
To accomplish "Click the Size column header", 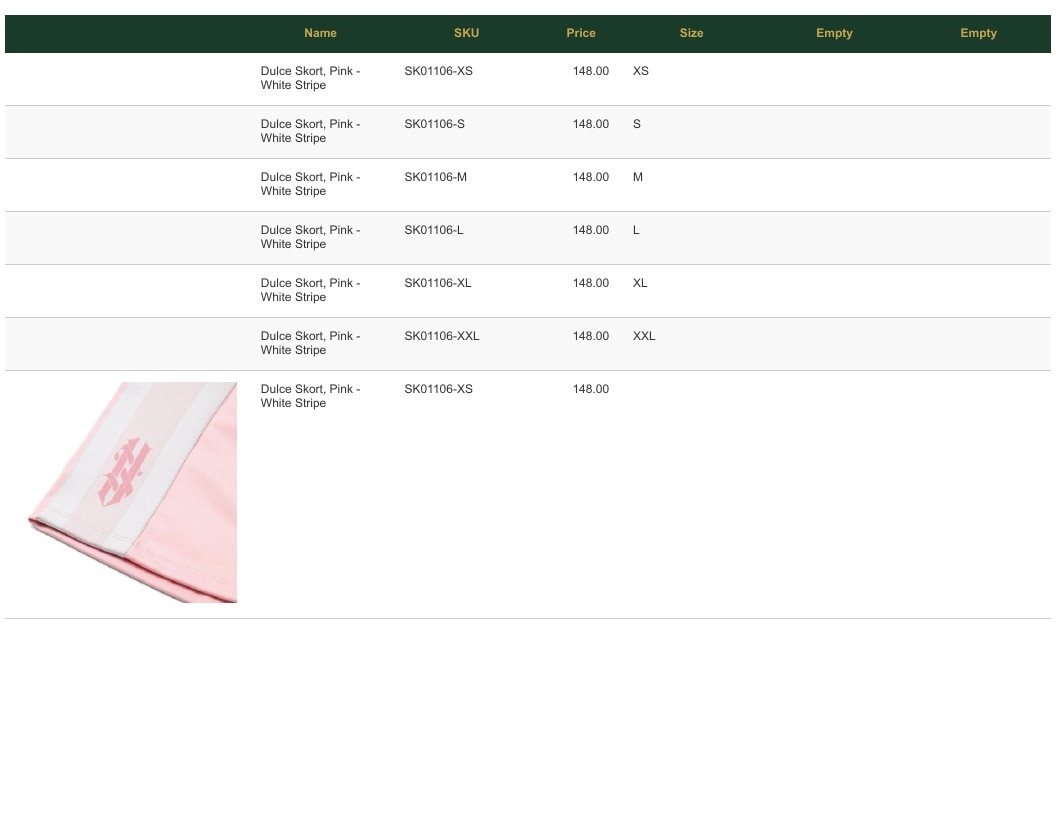I will [691, 33].
